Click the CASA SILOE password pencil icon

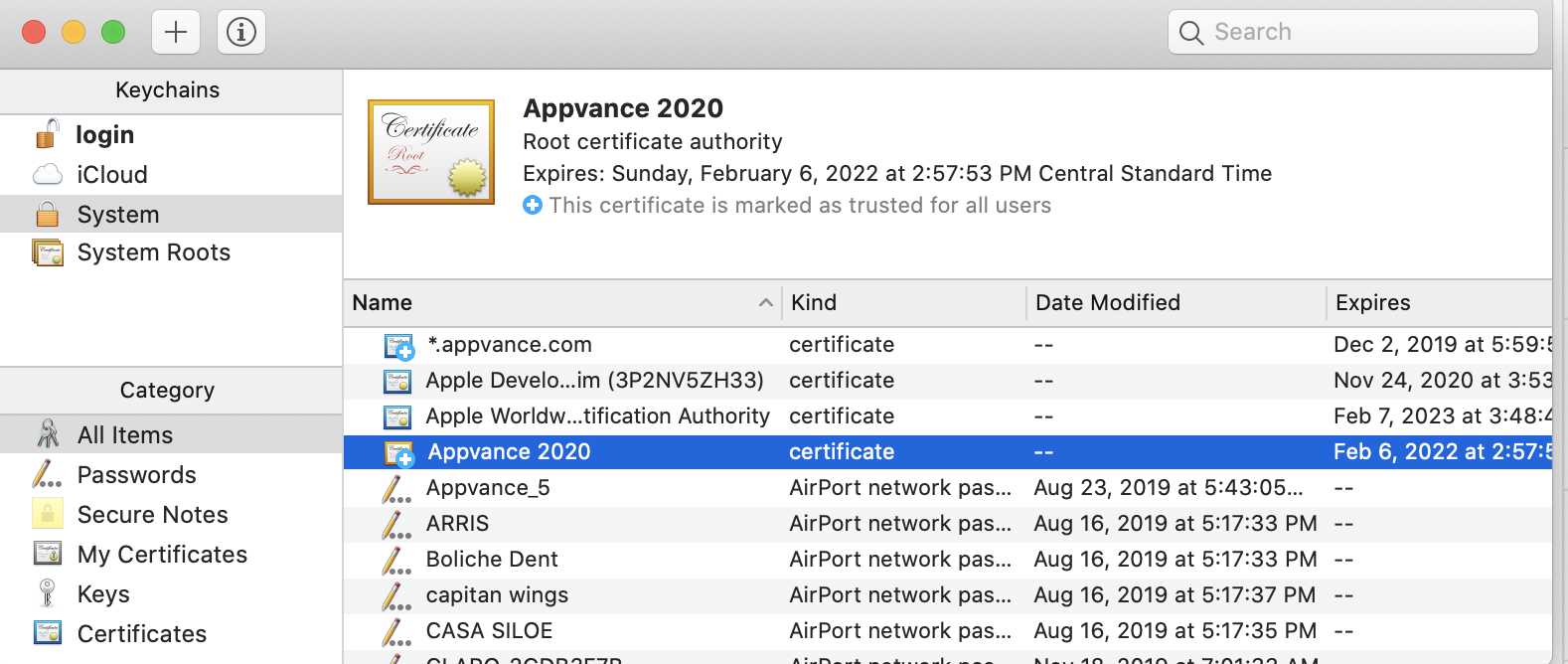point(396,631)
